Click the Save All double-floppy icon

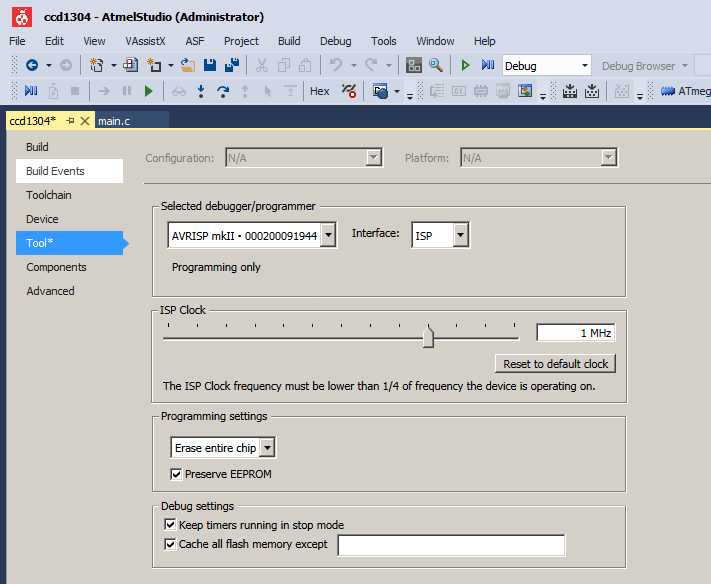point(232,65)
